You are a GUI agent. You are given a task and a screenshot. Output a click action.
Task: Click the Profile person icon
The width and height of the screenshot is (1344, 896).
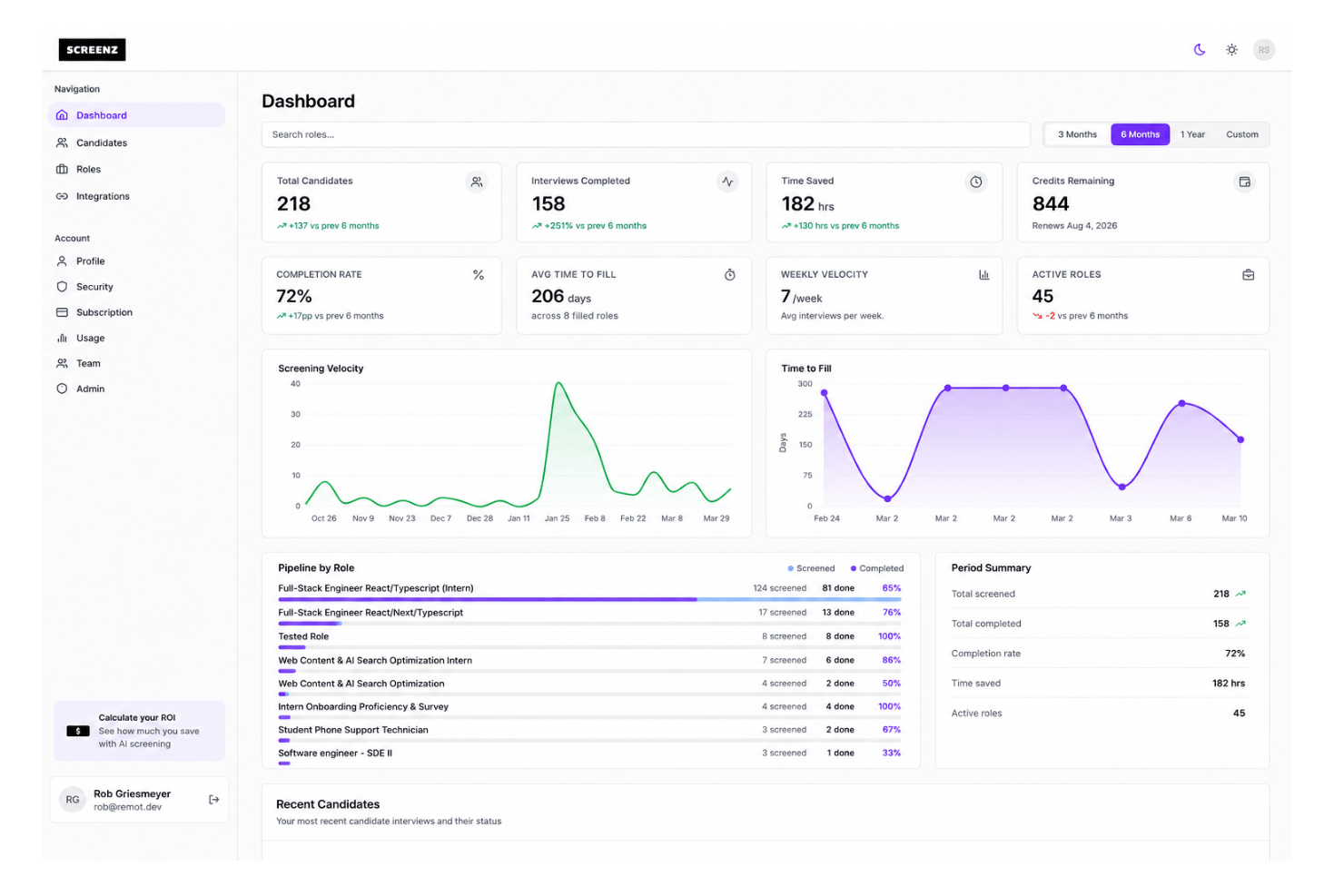click(x=62, y=261)
